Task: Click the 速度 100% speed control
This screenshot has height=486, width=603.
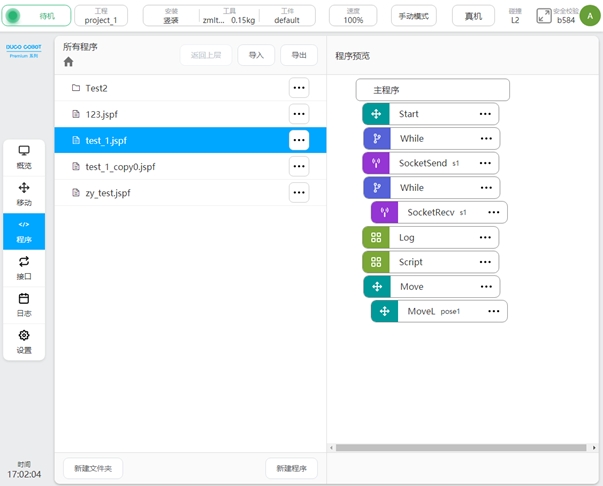Action: point(353,16)
